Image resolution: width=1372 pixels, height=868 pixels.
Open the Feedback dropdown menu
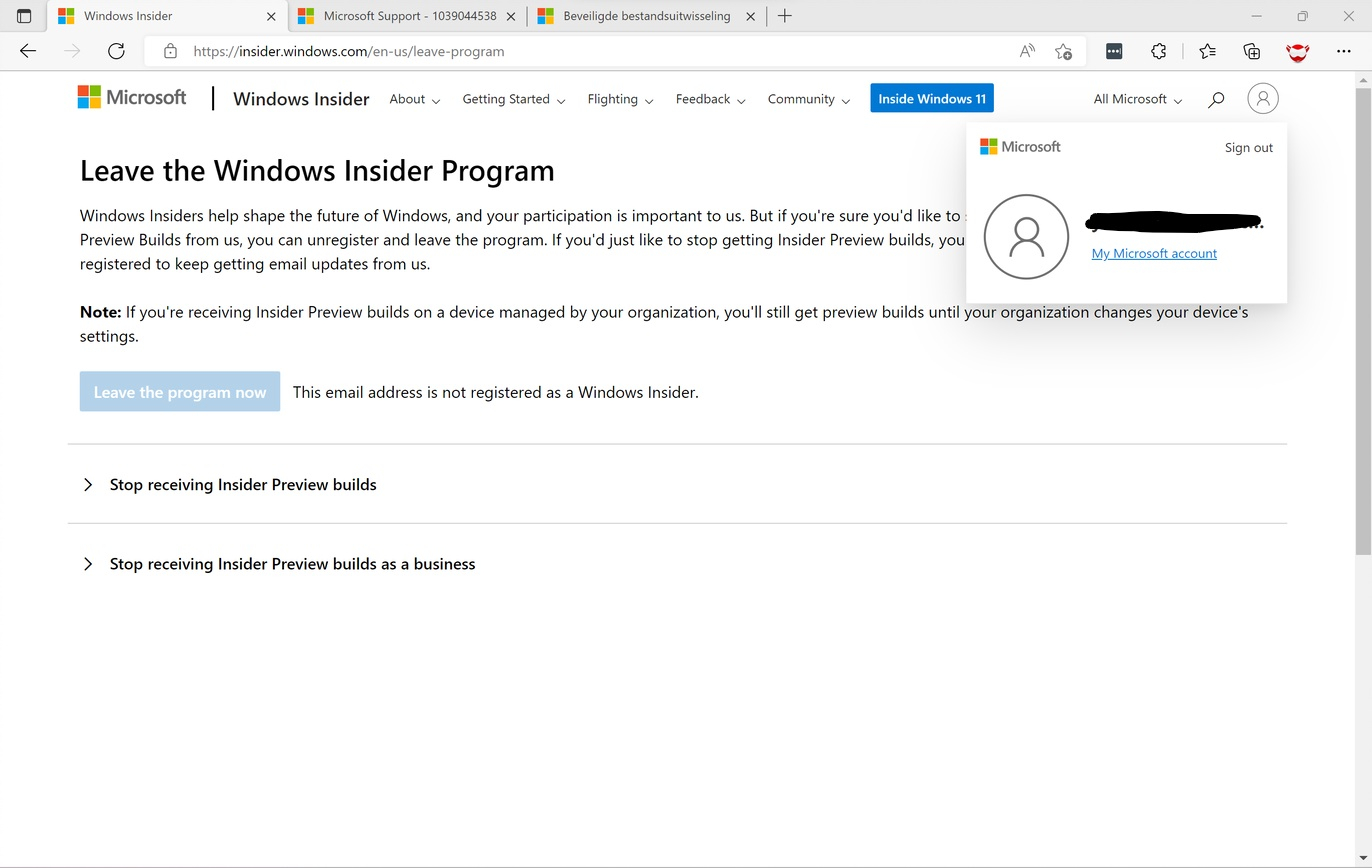pos(711,99)
